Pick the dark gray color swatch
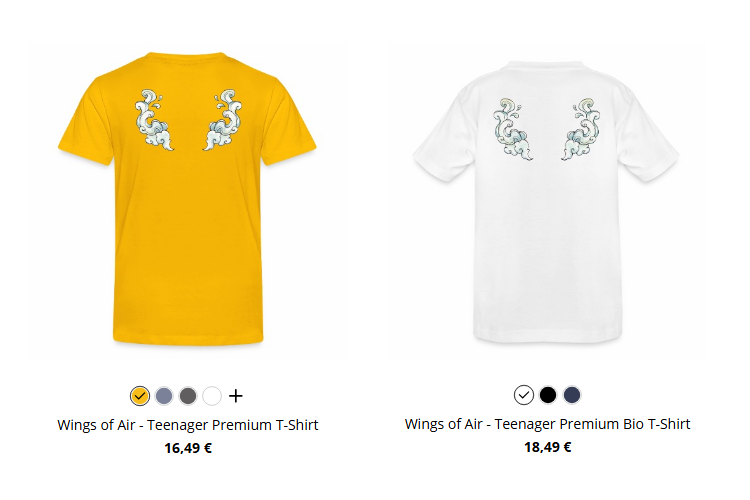750x500 pixels. click(x=188, y=396)
